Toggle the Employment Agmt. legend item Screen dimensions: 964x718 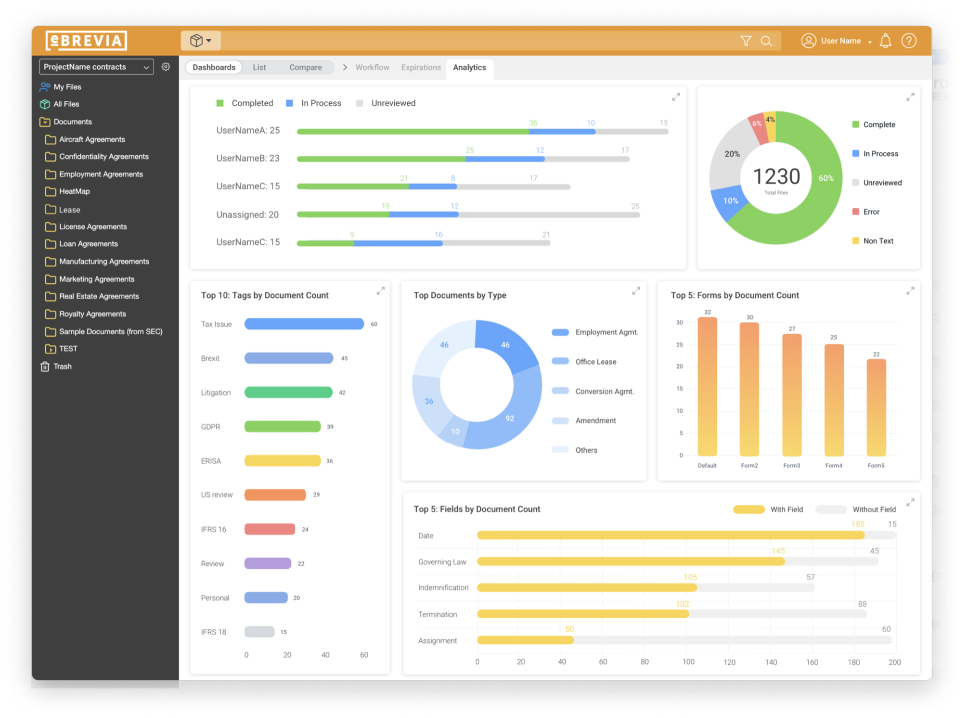595,332
